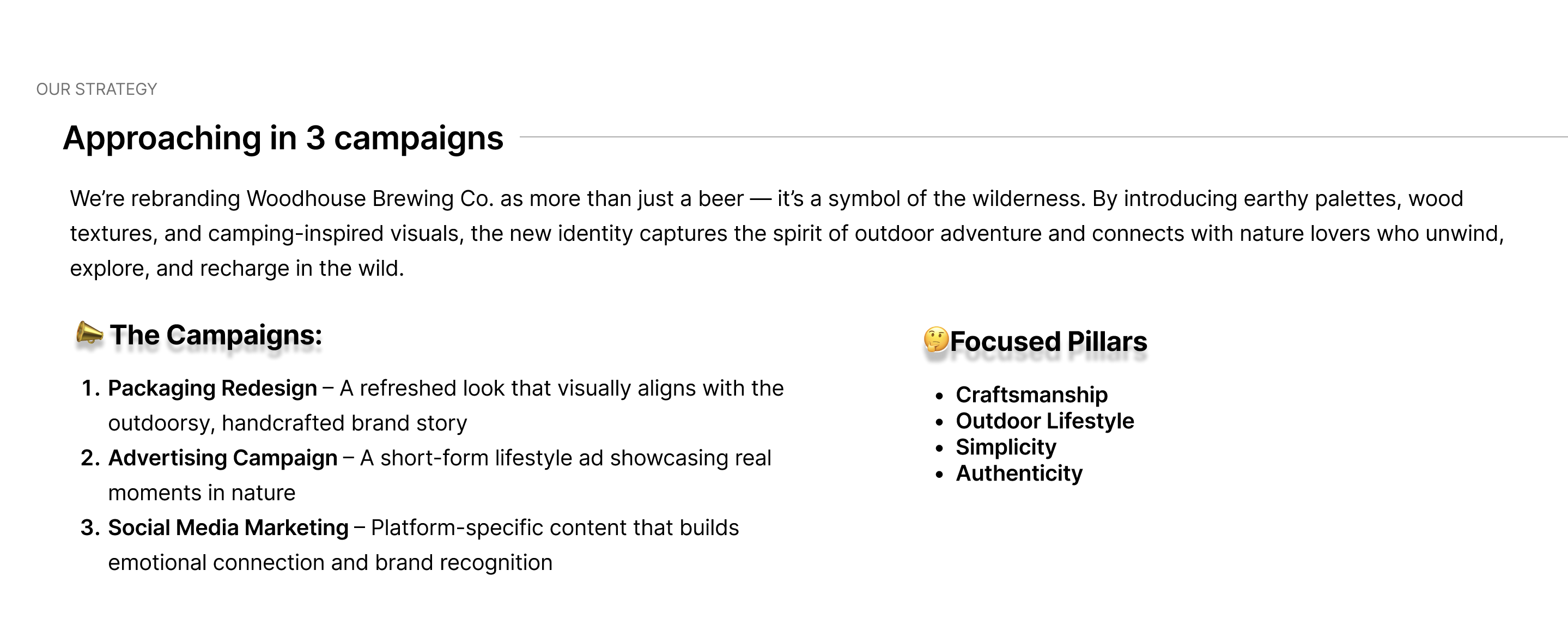Click the horizontal divider line beside the title
This screenshot has width=1568, height=631.
(x=1035, y=137)
